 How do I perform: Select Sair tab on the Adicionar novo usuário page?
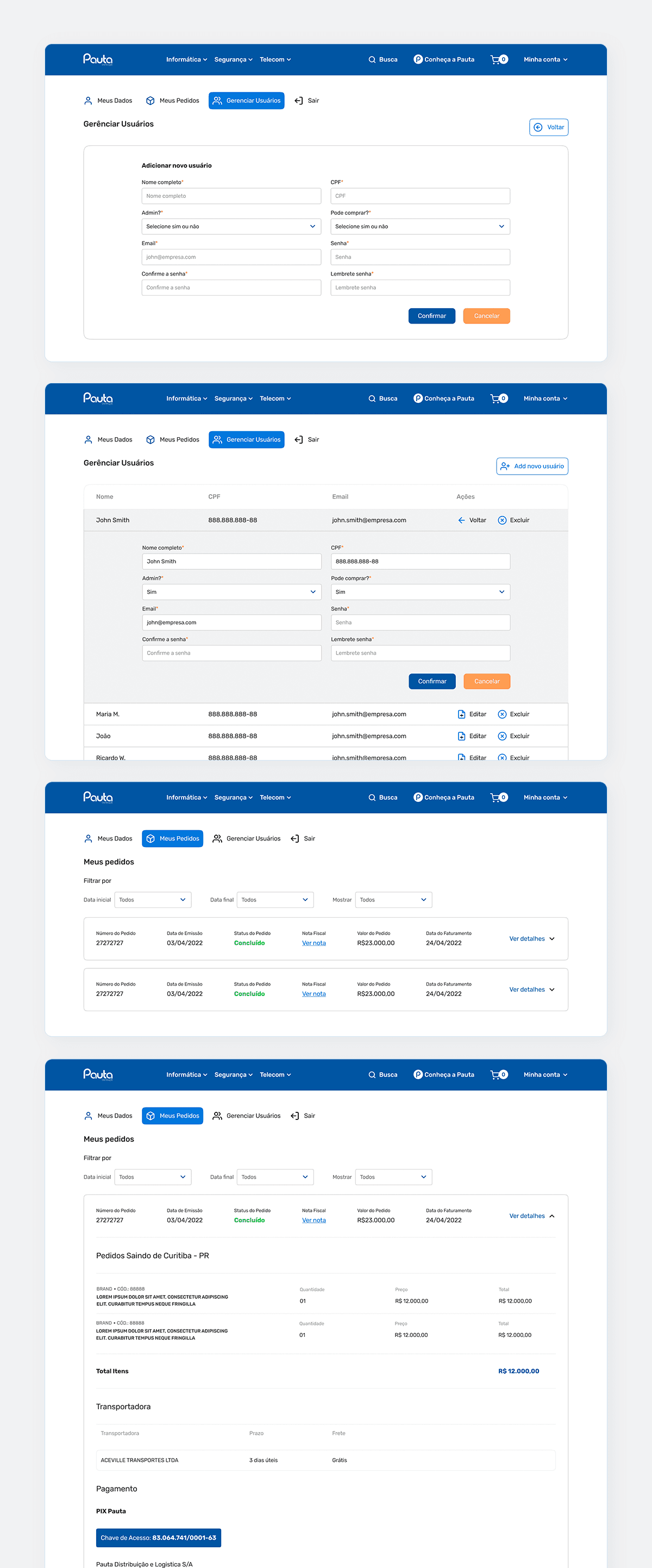point(307,101)
